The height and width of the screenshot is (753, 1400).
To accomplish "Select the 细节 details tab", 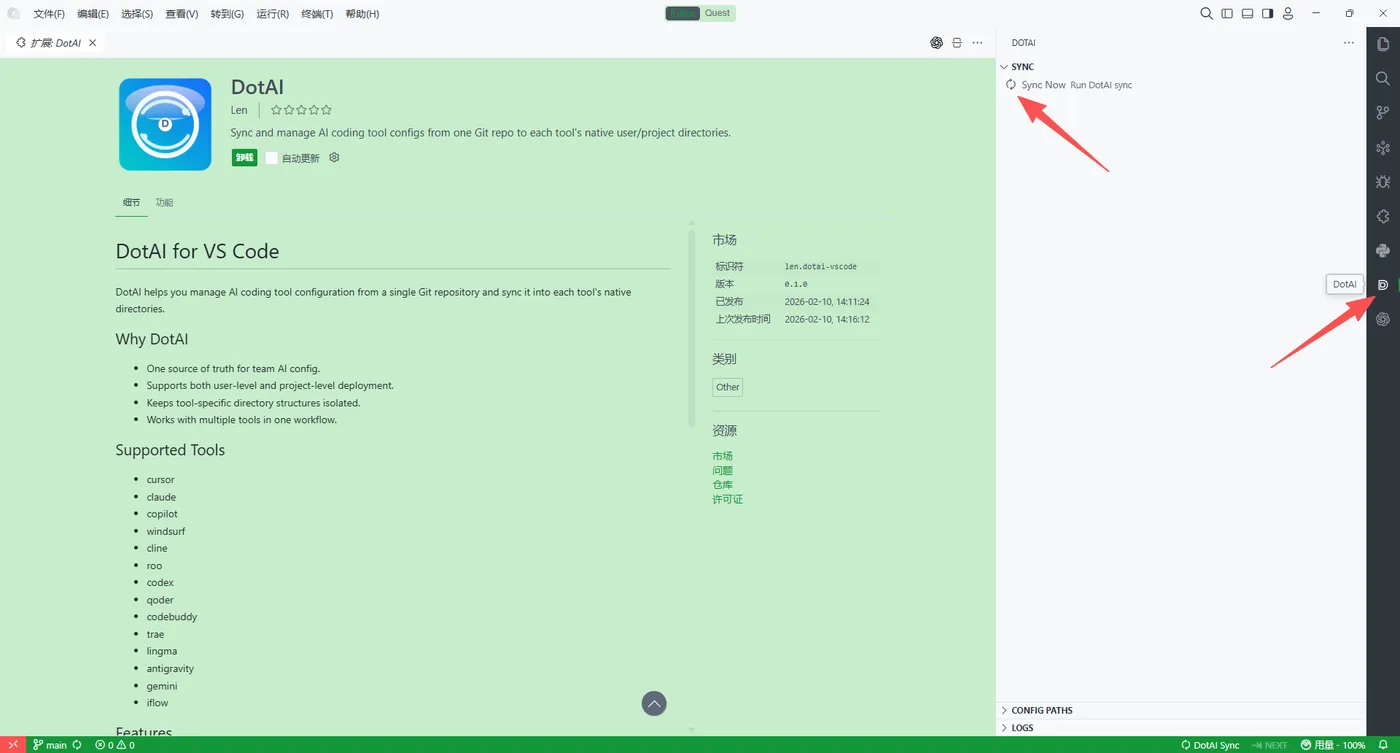I will point(132,203).
